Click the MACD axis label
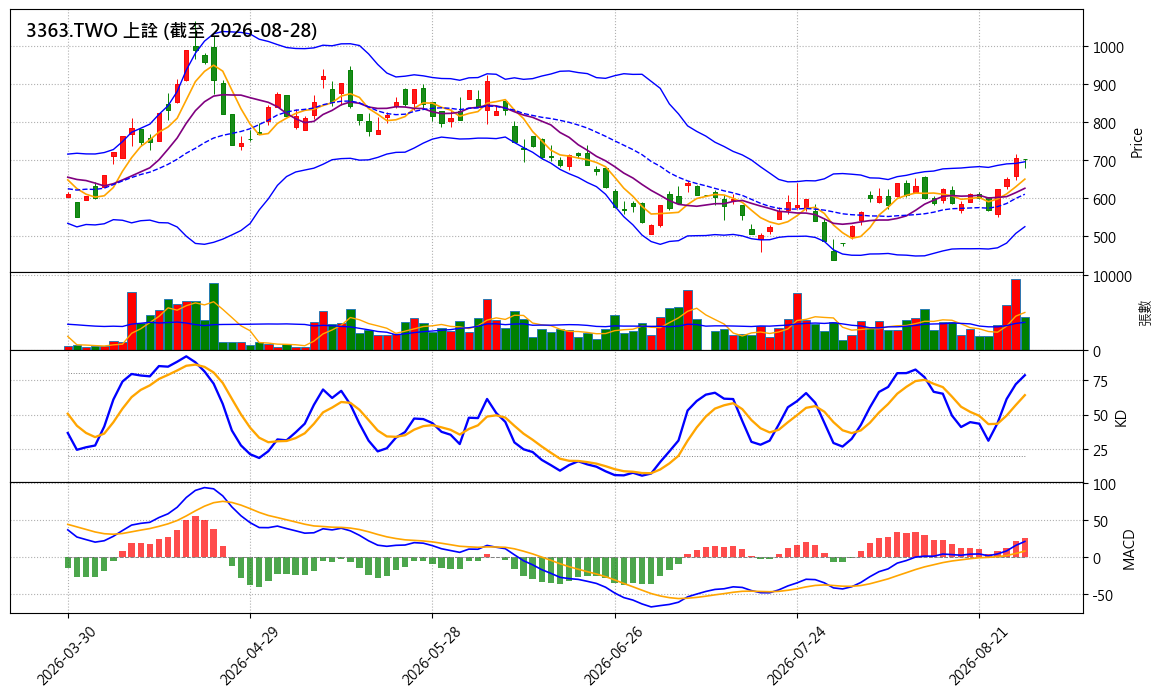The image size is (1163, 698). coord(1129,550)
